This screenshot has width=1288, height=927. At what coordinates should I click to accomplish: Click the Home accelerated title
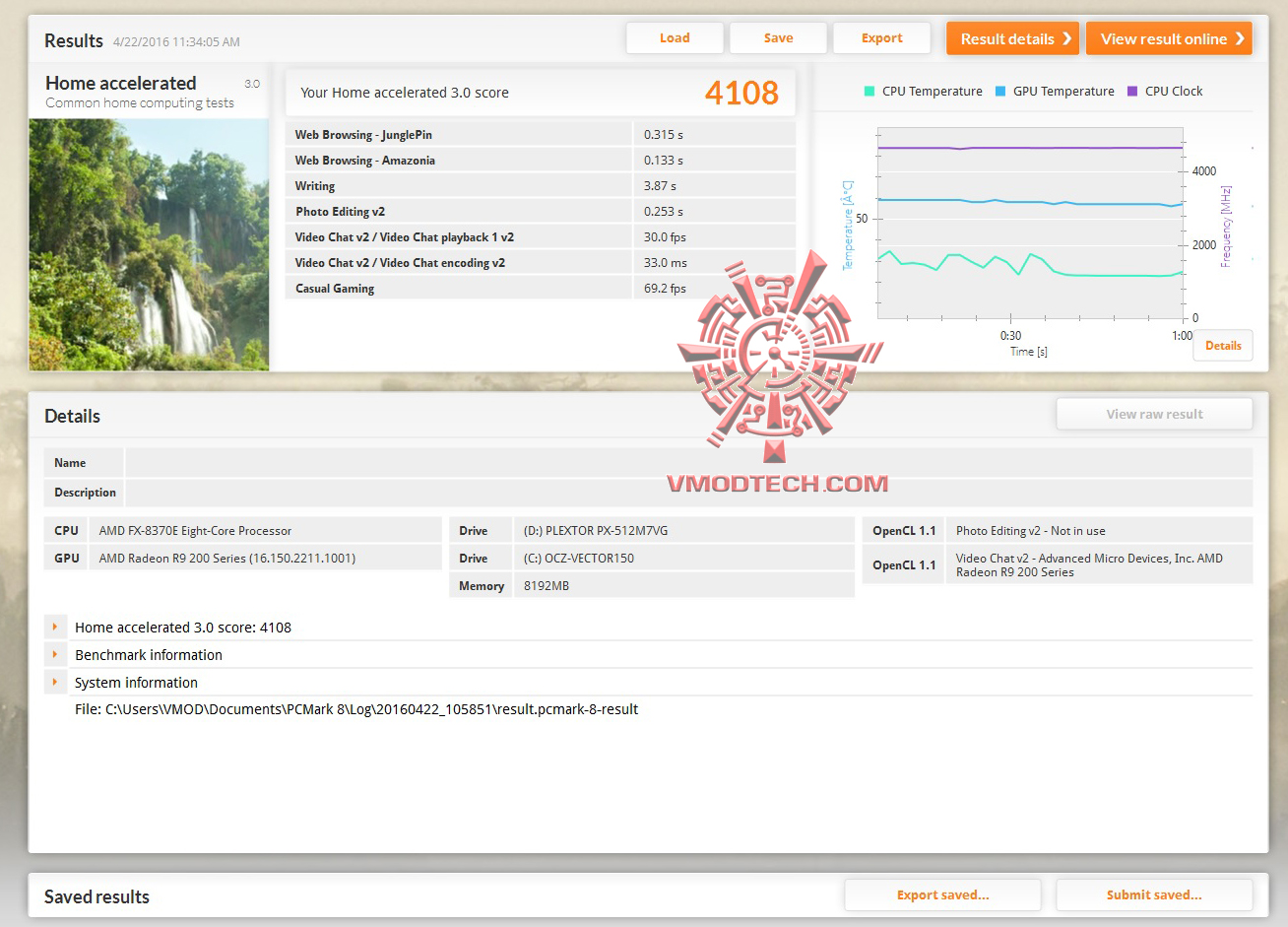121,84
